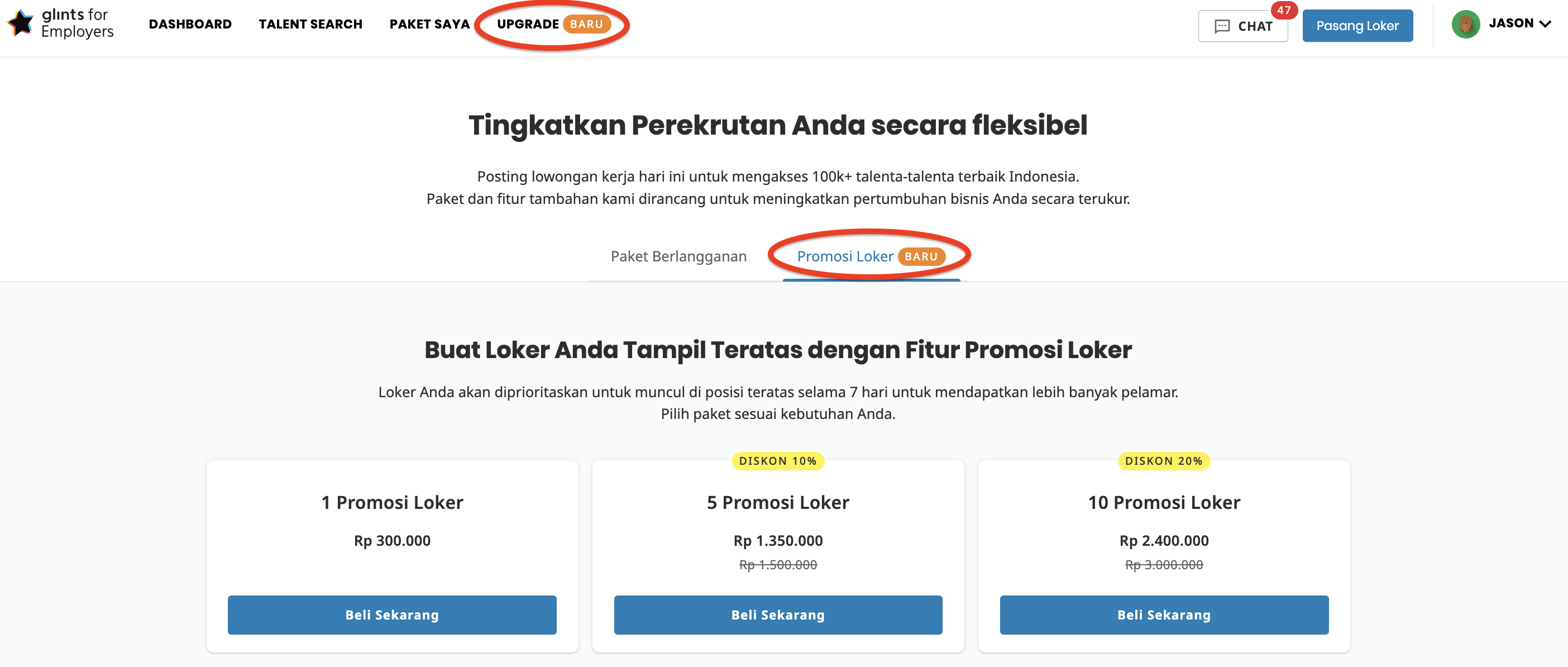This screenshot has height=667, width=1568.
Task: Go to TALENT SEARCH in navigation
Action: click(310, 25)
